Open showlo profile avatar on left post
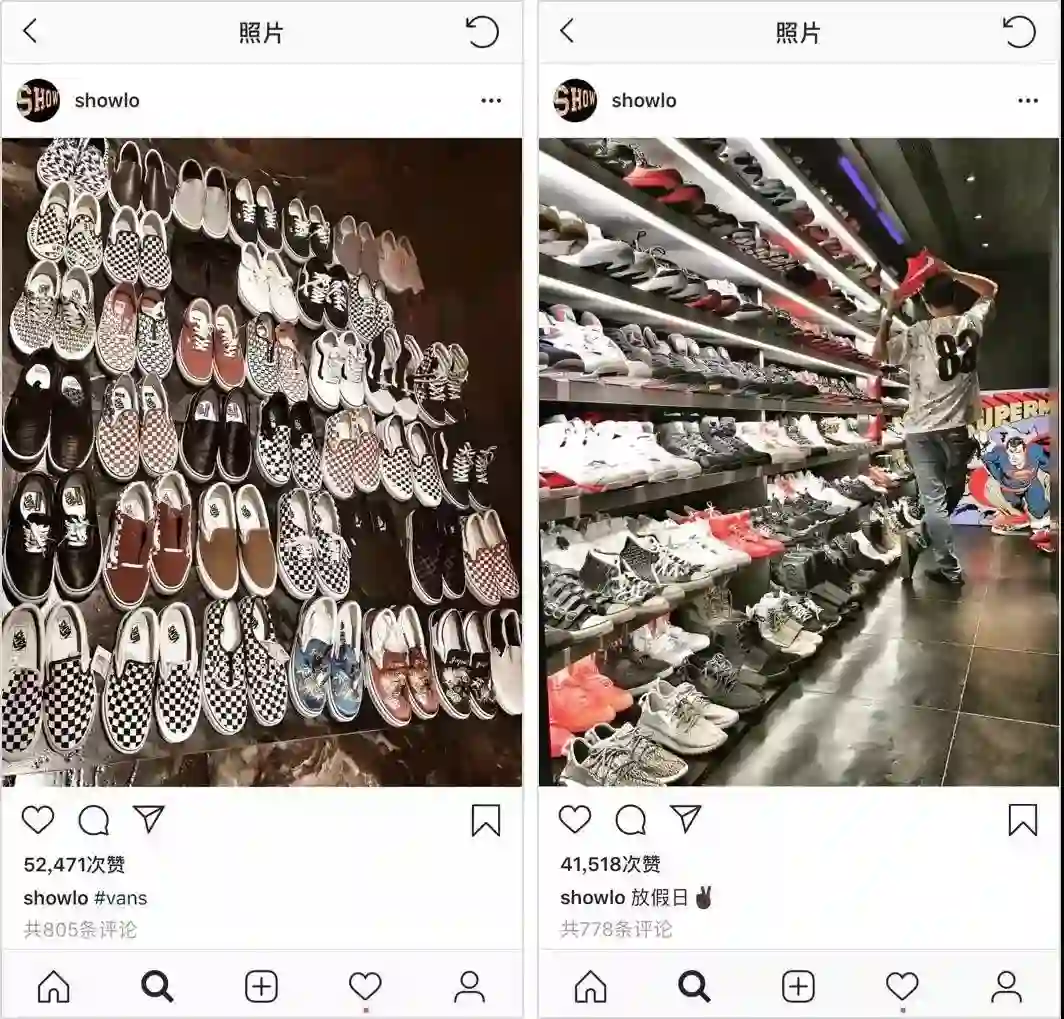 tap(38, 100)
